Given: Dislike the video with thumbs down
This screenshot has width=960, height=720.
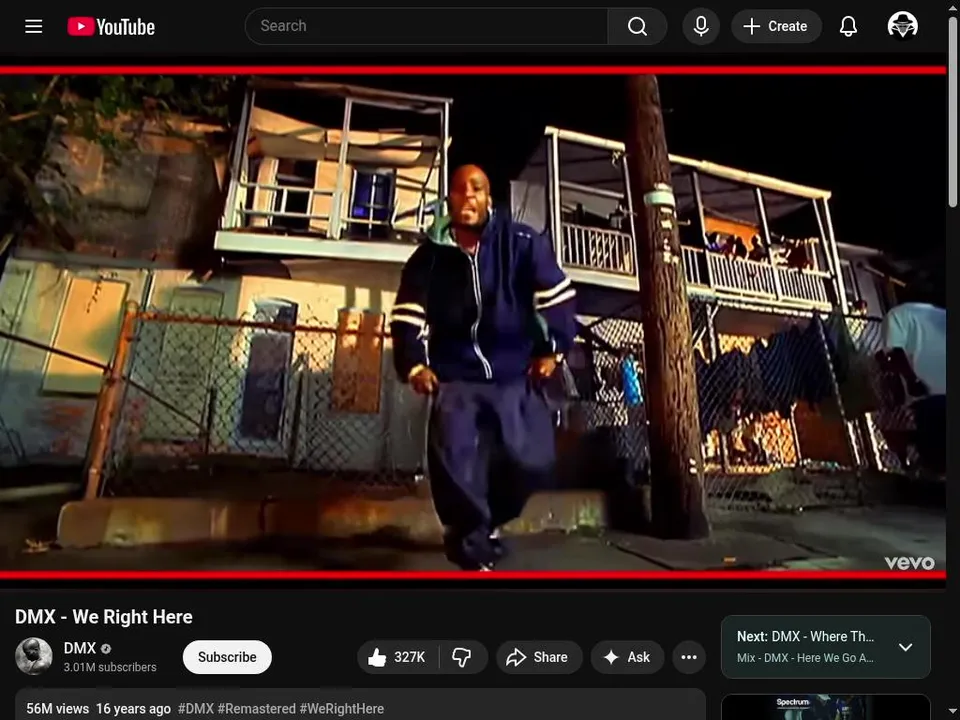Looking at the screenshot, I should [x=462, y=657].
